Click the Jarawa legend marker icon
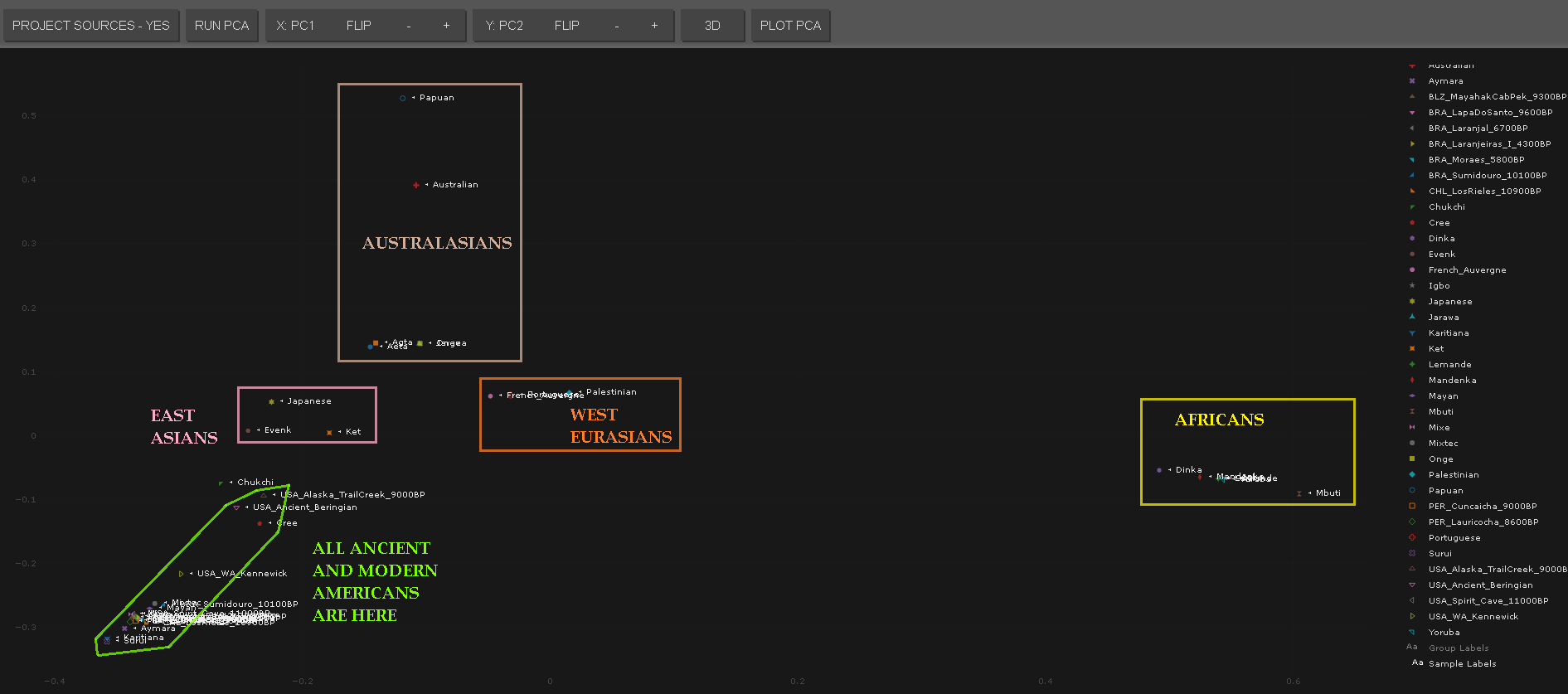The height and width of the screenshot is (694, 1568). [1412, 318]
